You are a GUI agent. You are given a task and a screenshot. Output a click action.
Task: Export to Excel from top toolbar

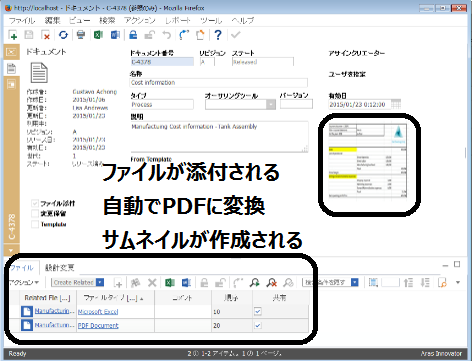[x=98, y=35]
